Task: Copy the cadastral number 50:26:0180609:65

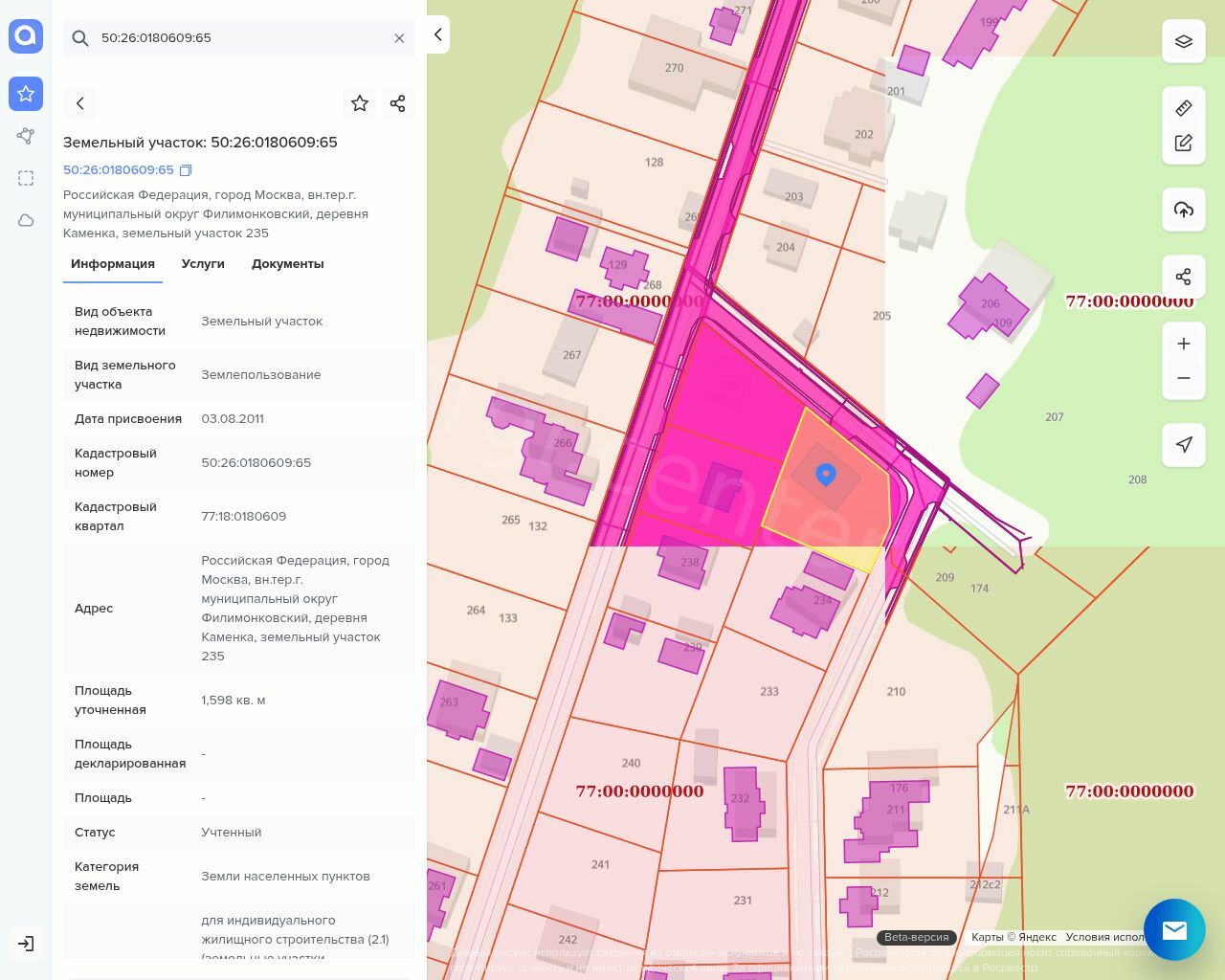Action: [x=186, y=170]
